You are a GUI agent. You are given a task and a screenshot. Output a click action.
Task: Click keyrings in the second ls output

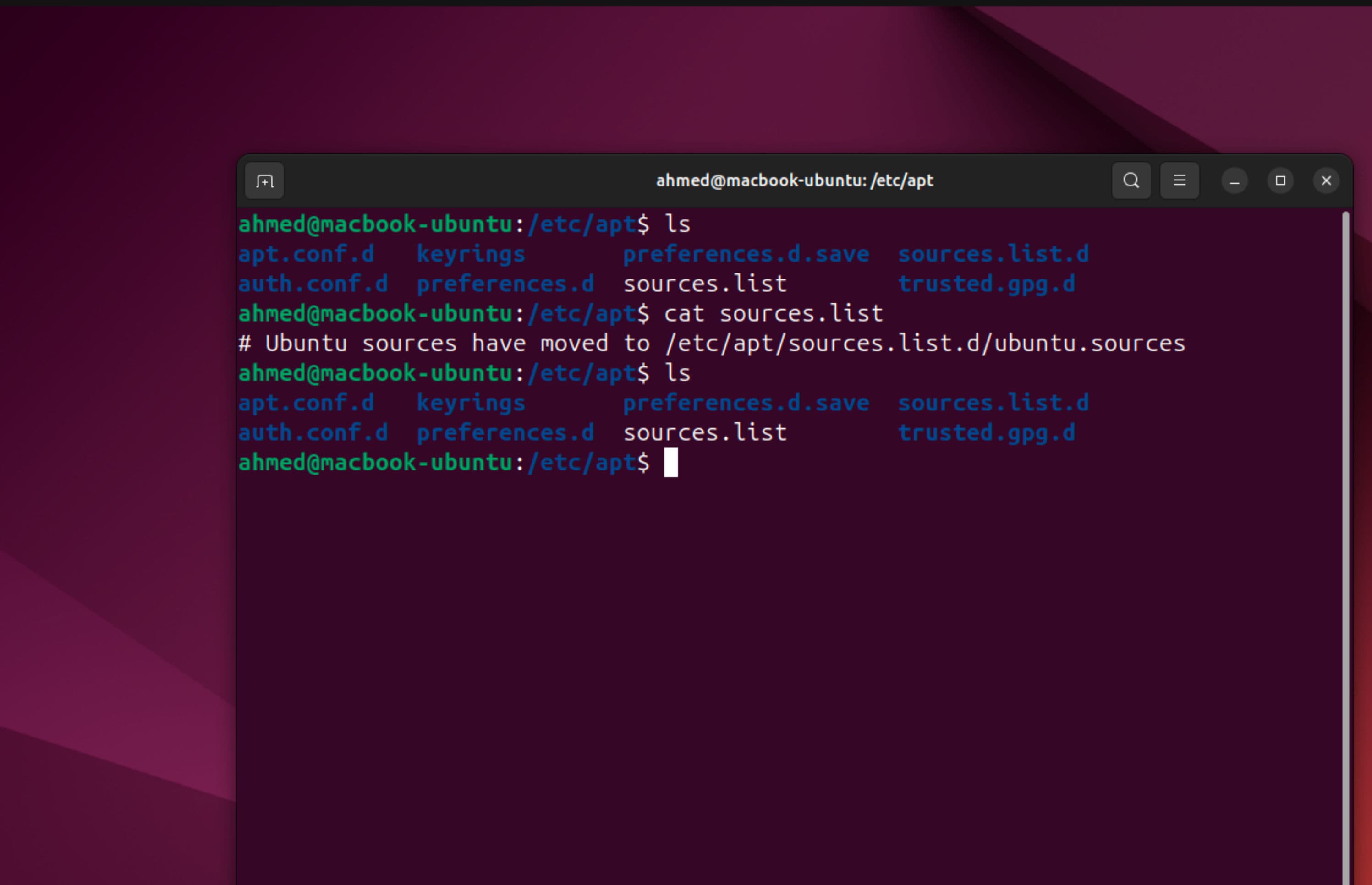click(471, 403)
